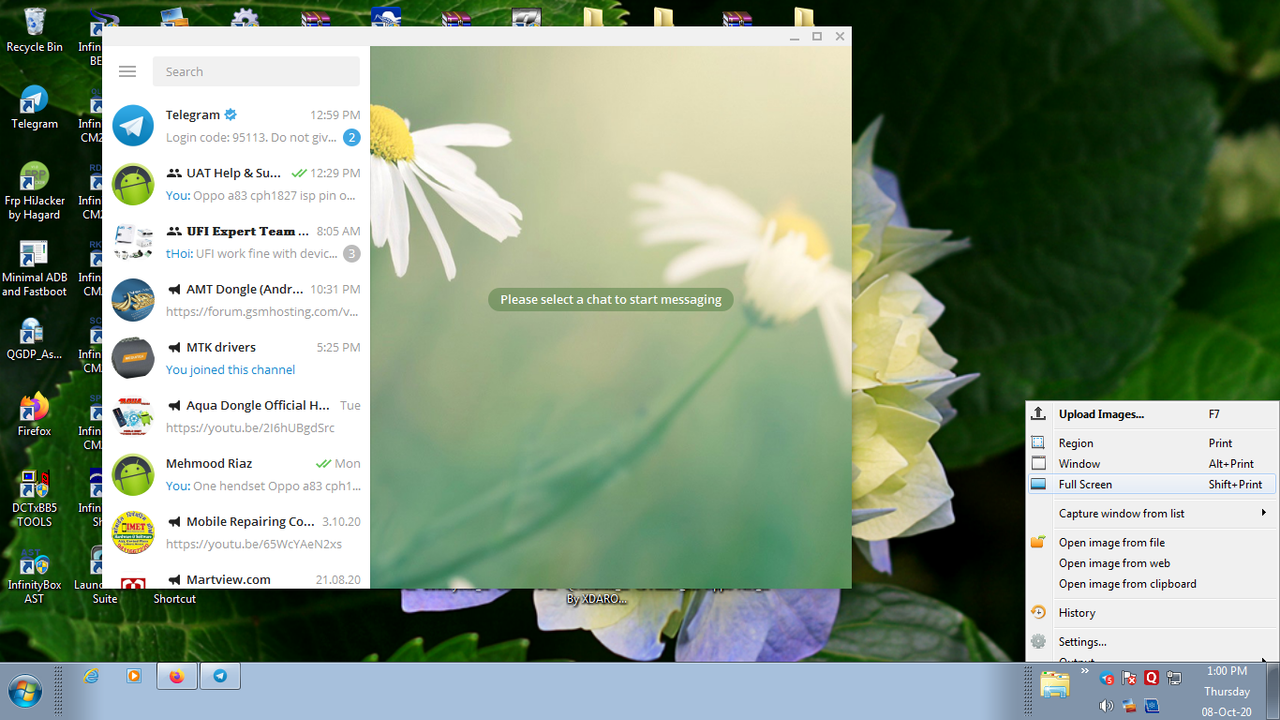The width and height of the screenshot is (1280, 720).
Task: Launch Firefox from the taskbar
Action: click(176, 675)
